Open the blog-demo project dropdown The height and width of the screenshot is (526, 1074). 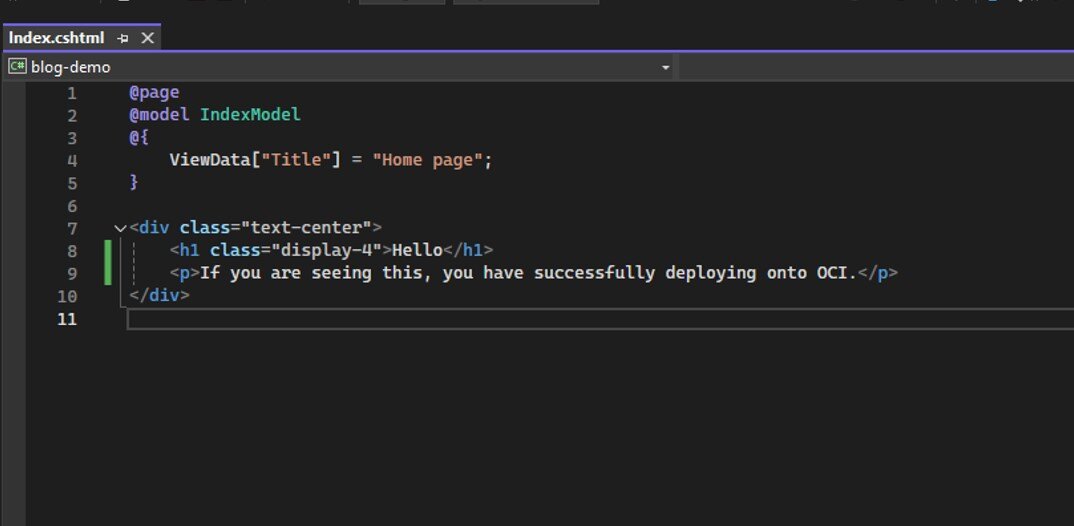tap(665, 67)
